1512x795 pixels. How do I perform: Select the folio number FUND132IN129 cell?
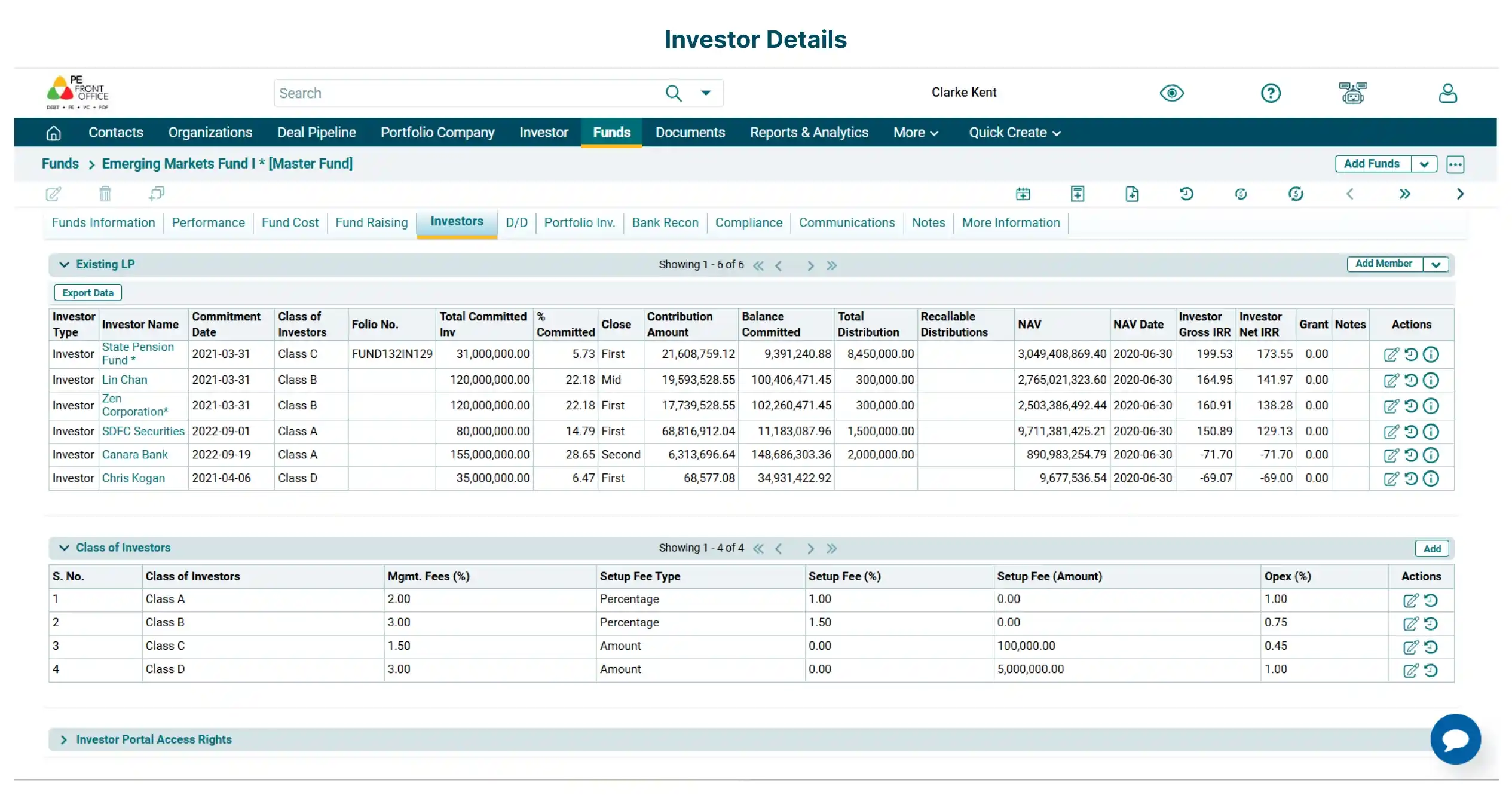pos(392,354)
